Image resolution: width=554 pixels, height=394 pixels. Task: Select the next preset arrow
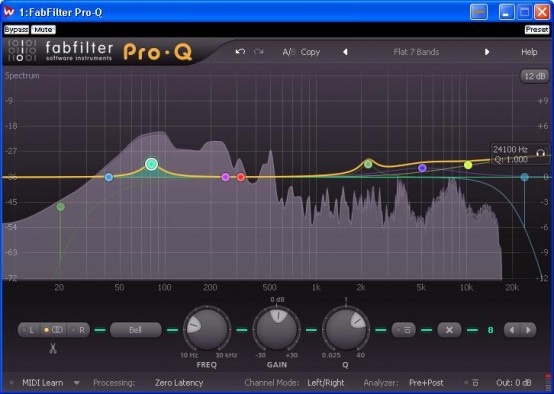point(487,52)
